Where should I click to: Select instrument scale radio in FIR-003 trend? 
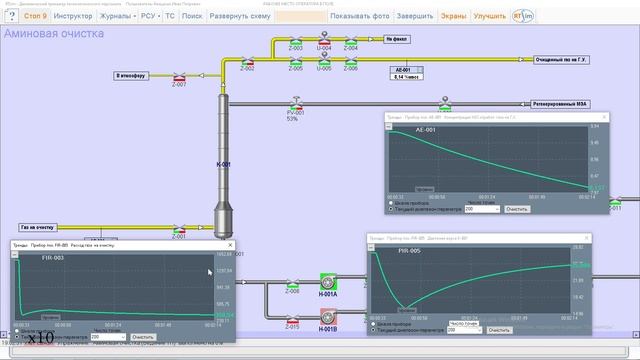tap(17, 331)
